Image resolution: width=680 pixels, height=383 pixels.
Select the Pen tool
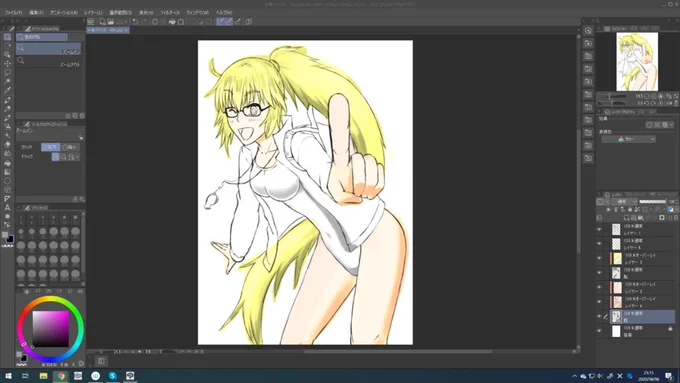click(7, 100)
